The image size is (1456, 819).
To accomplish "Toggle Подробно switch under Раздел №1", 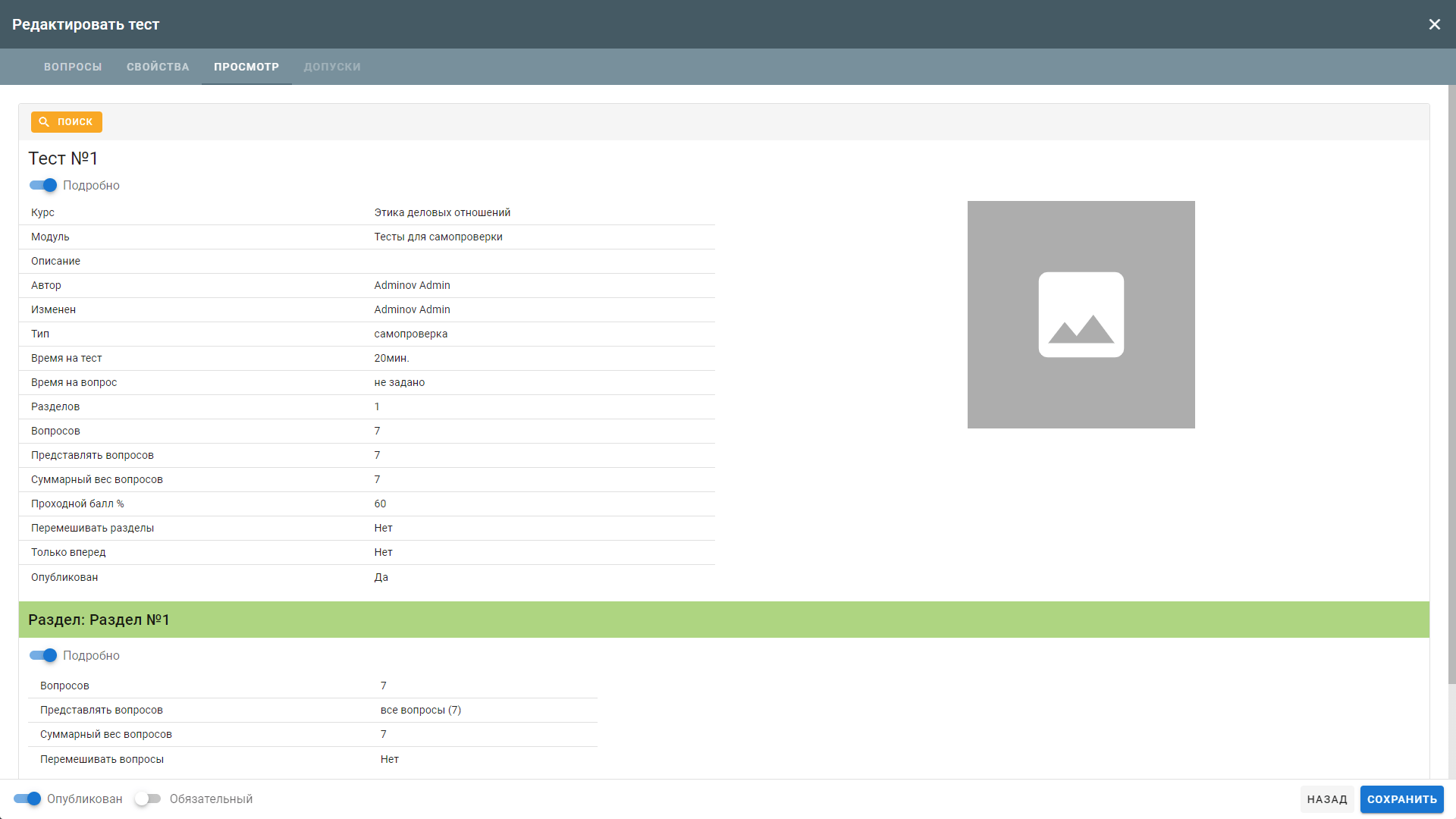I will point(43,655).
